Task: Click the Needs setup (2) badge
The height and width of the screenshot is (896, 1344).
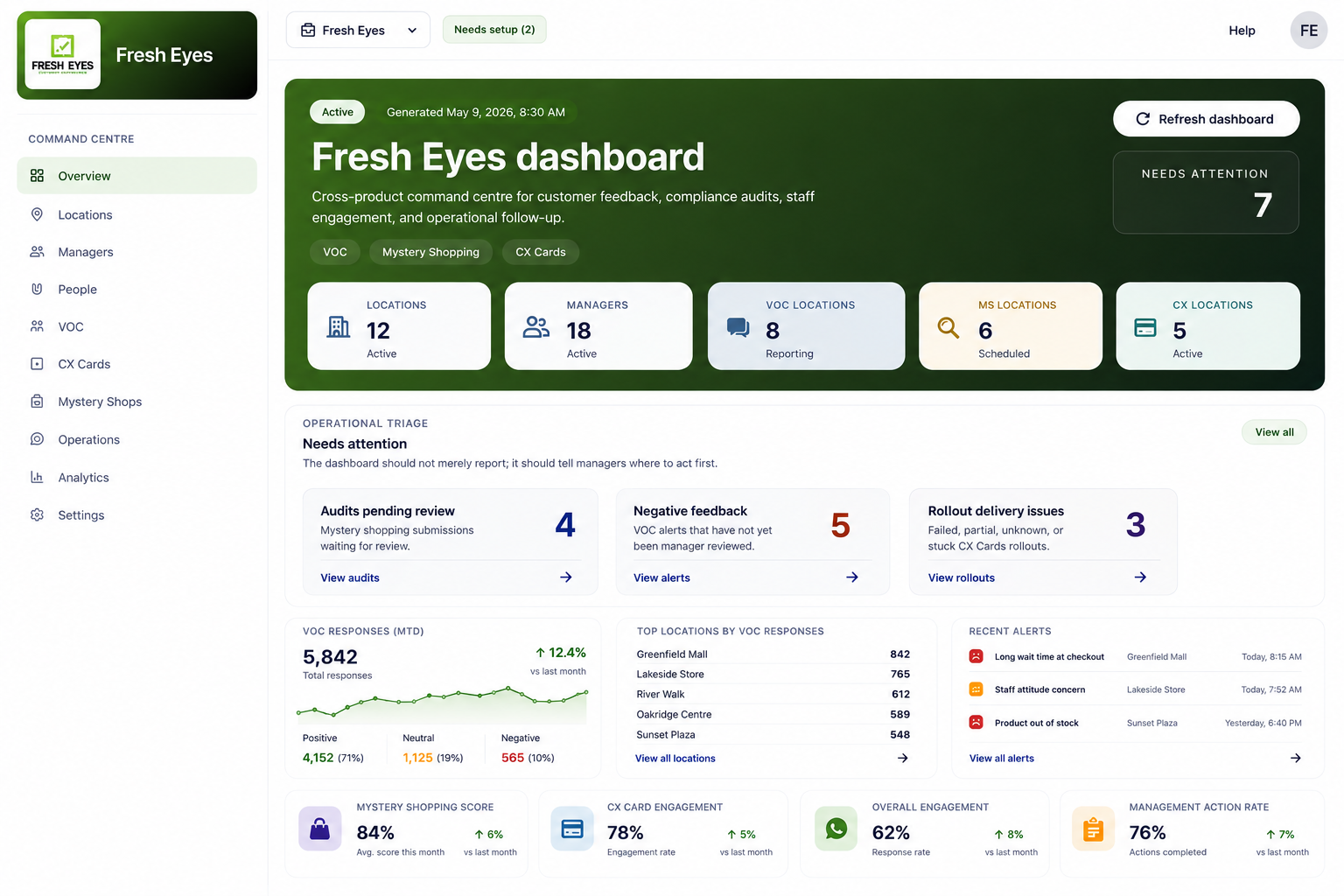Action: pyautogui.click(x=494, y=30)
